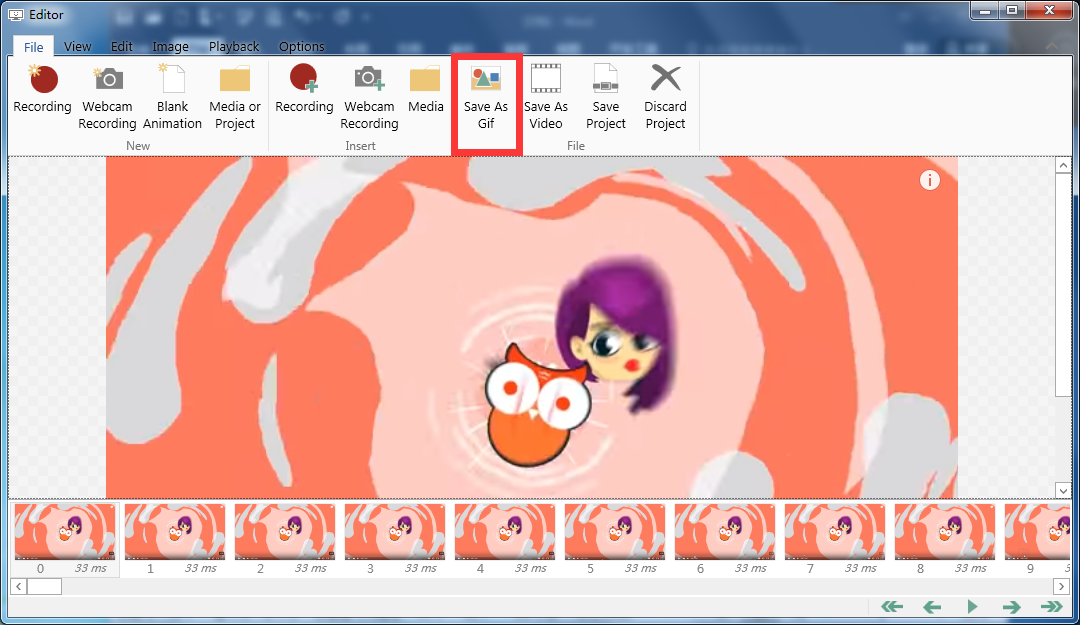Viewport: 1080px width, 625px height.
Task: Discard the current project
Action: 665,80
